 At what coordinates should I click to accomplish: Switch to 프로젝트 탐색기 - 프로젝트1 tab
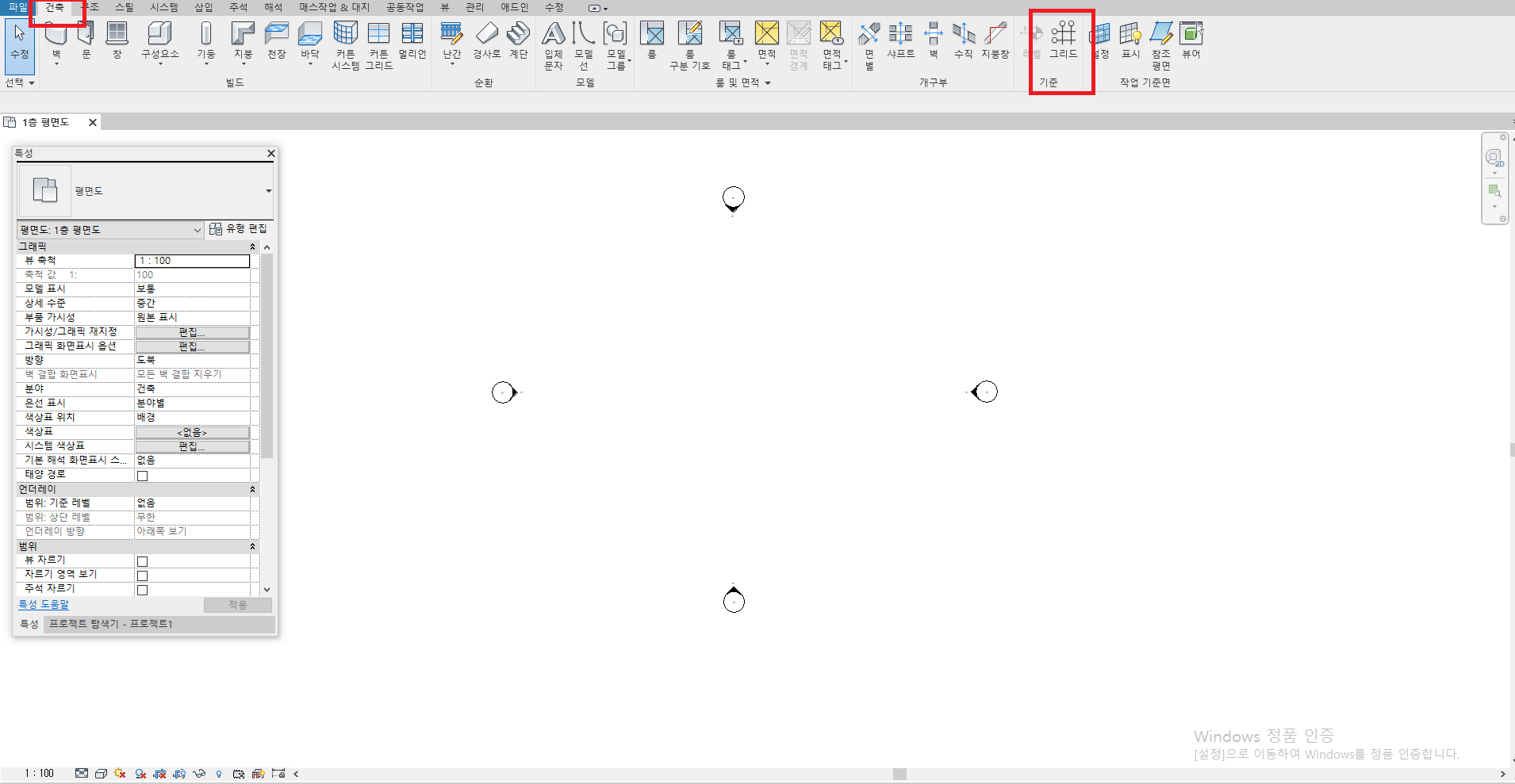click(111, 624)
